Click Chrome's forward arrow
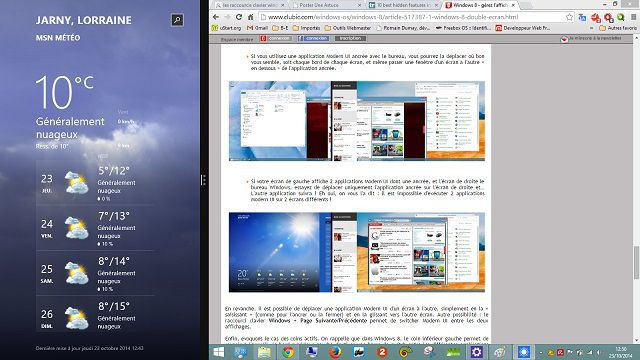Image resolution: width=640 pixels, height=360 pixels. coord(227,17)
